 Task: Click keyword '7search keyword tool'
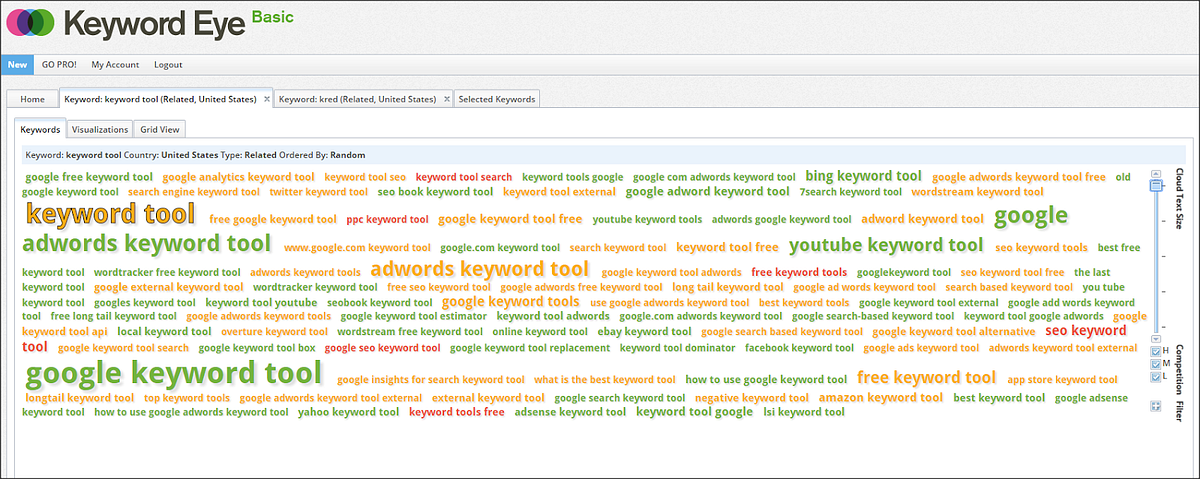[851, 192]
